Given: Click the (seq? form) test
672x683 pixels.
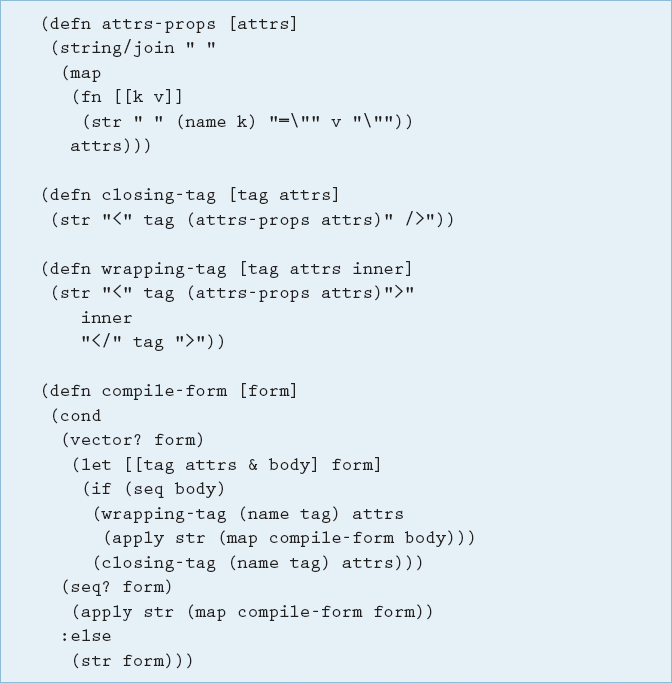Looking at the screenshot, I should [x=117, y=587].
